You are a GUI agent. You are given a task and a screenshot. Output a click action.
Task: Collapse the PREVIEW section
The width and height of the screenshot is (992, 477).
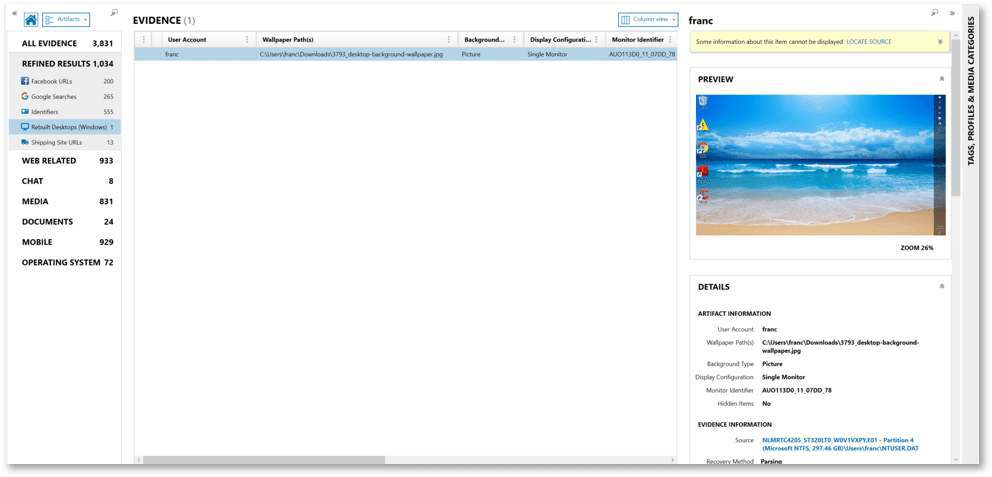(x=941, y=78)
